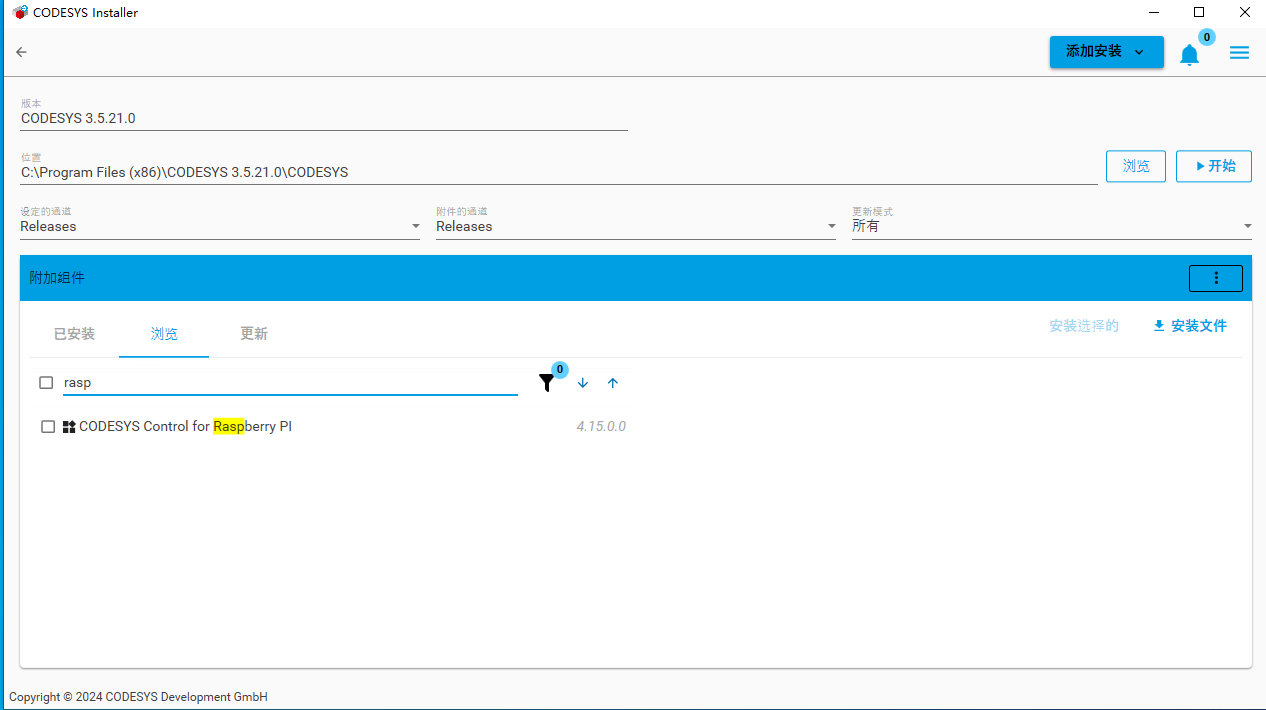Screen dimensions: 1266x710
Task: Click the Copyright © 2024 CODESYS footer text
Action: tap(138, 697)
